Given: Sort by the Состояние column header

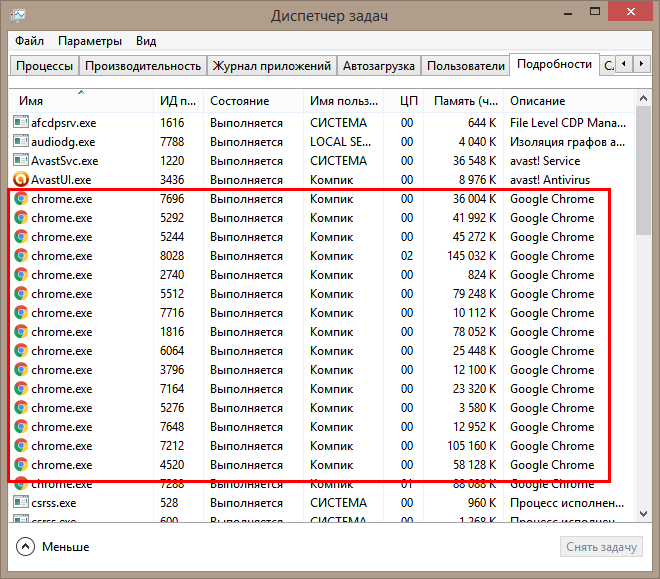Looking at the screenshot, I should [x=253, y=101].
